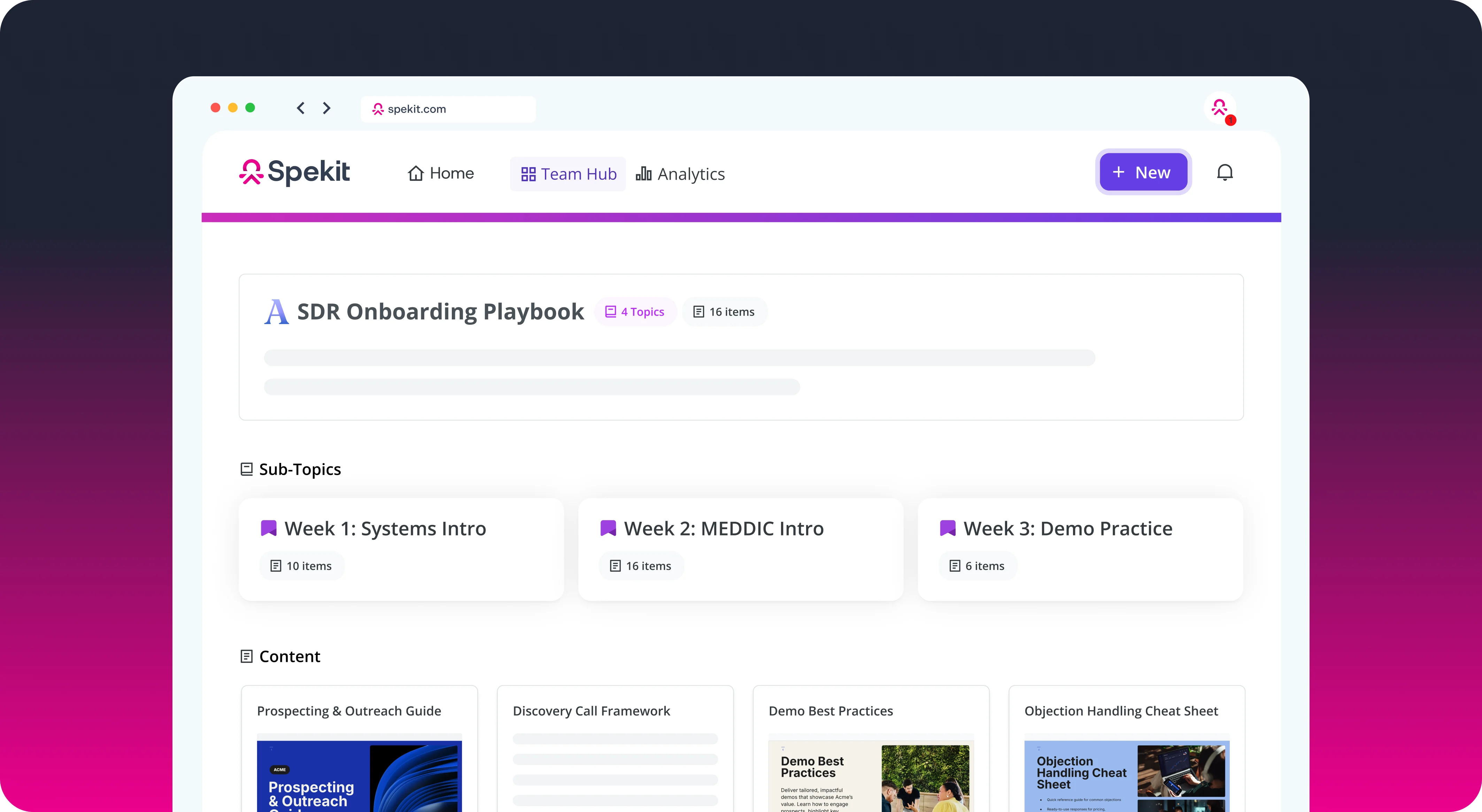Click the Team Hub grid icon

(528, 174)
